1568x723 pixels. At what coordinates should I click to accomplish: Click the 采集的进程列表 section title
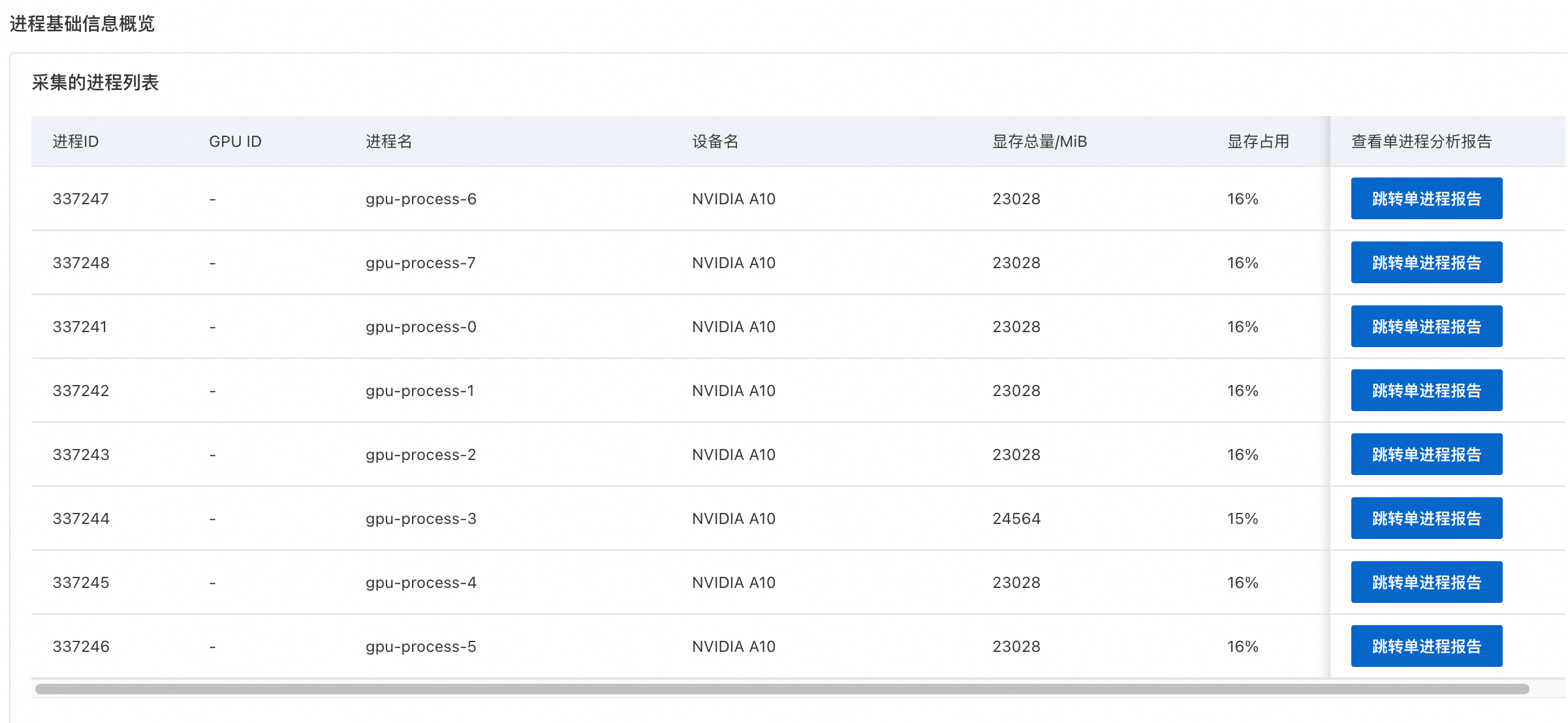coord(95,83)
